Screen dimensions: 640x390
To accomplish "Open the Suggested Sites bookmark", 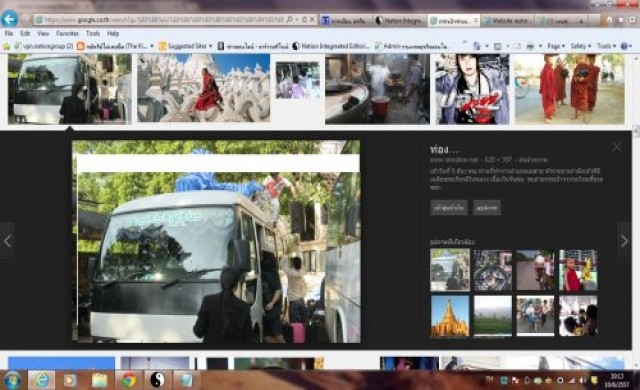I will point(182,46).
